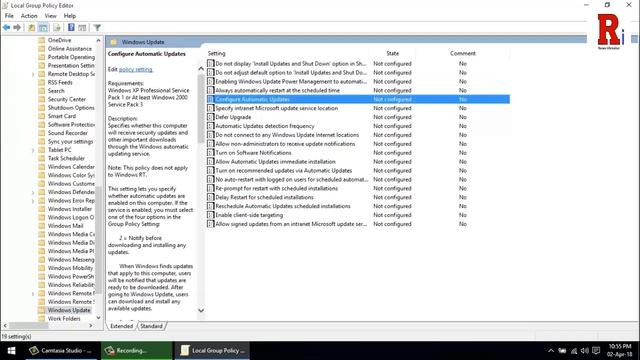Open the Help toolbar icon
The height and width of the screenshot is (360, 640).
coord(71,27)
